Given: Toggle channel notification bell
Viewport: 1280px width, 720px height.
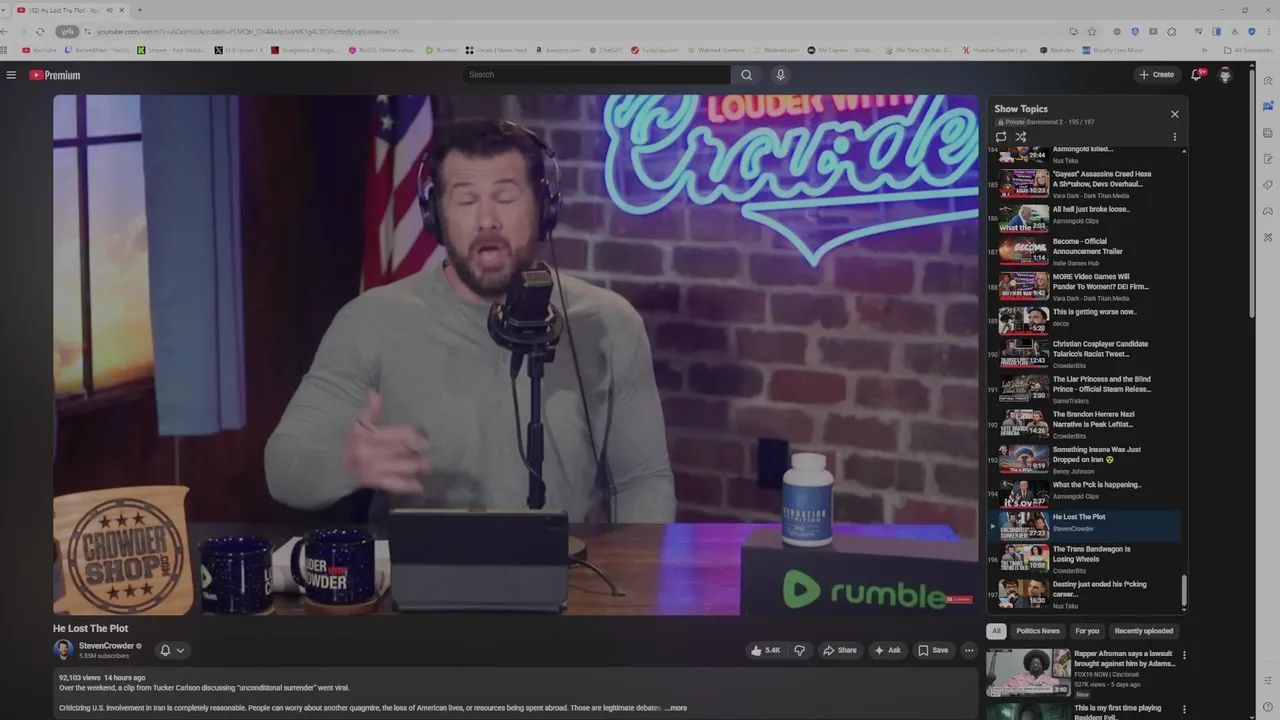Looking at the screenshot, I should 165,650.
